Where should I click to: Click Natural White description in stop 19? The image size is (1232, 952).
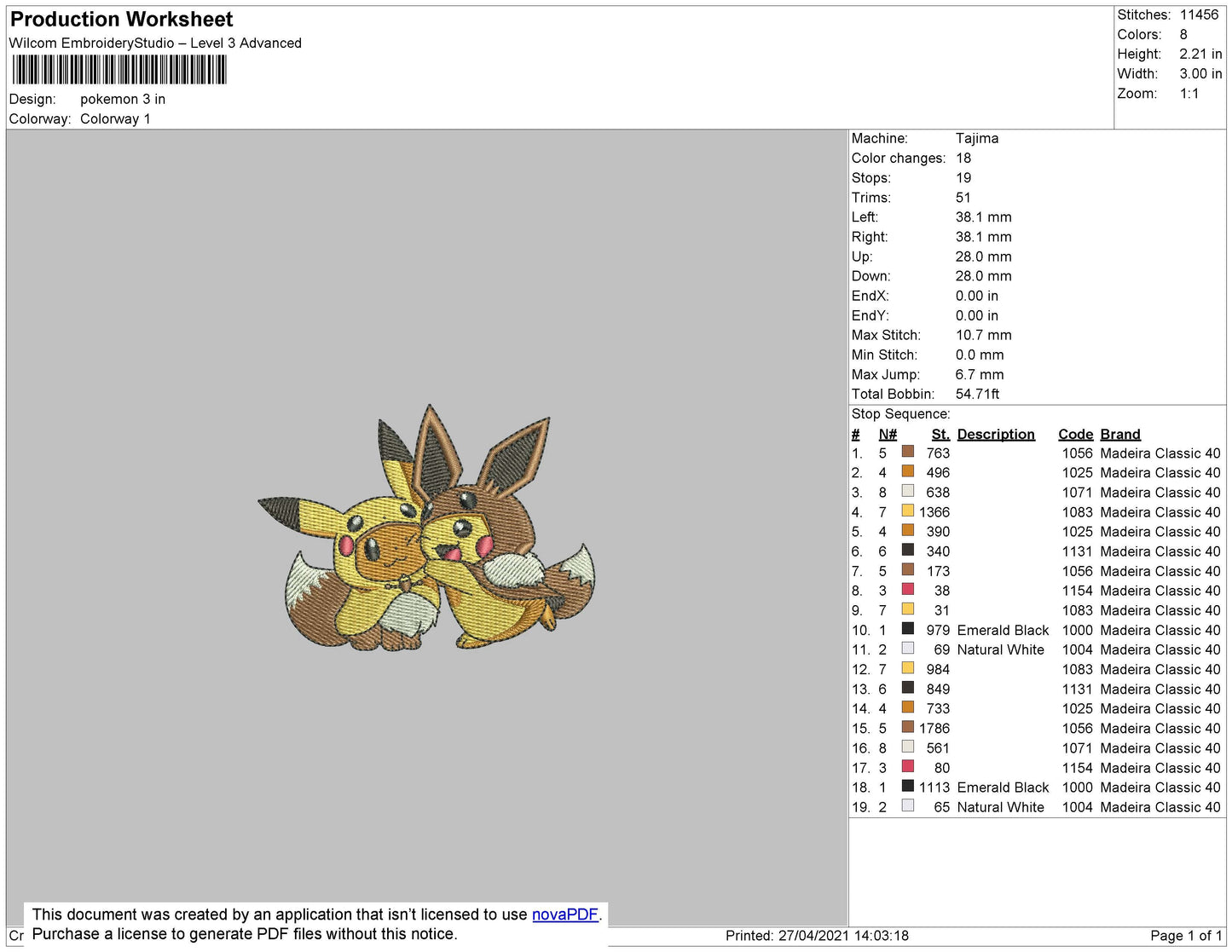point(1000,807)
